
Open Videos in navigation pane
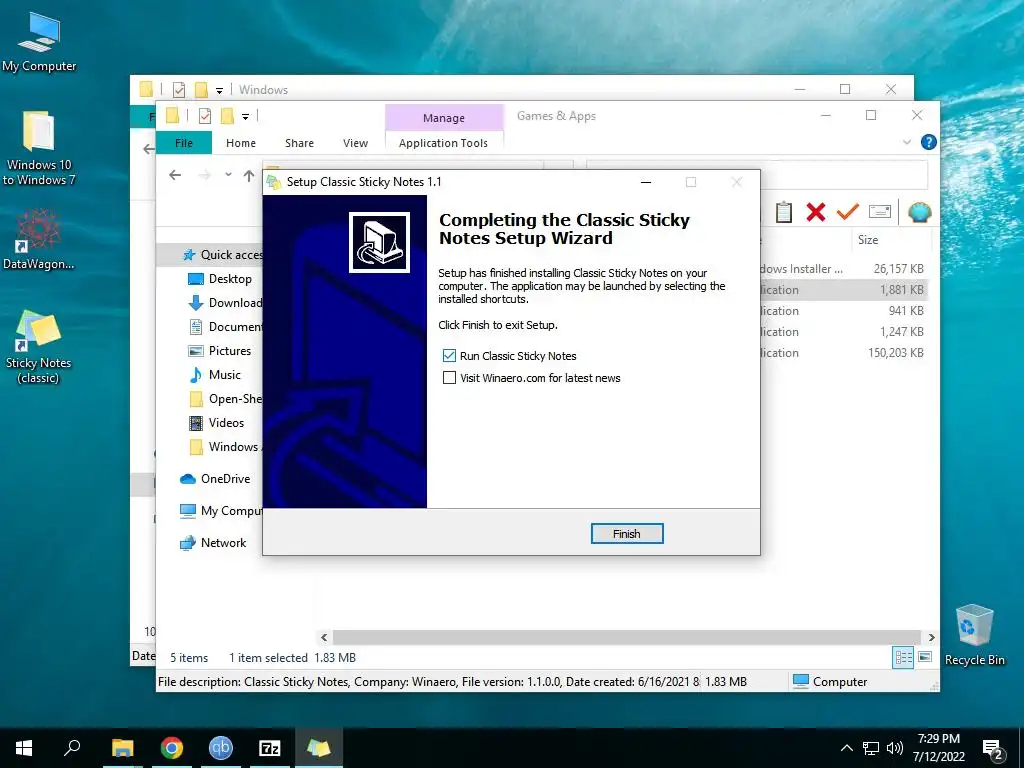217,423
